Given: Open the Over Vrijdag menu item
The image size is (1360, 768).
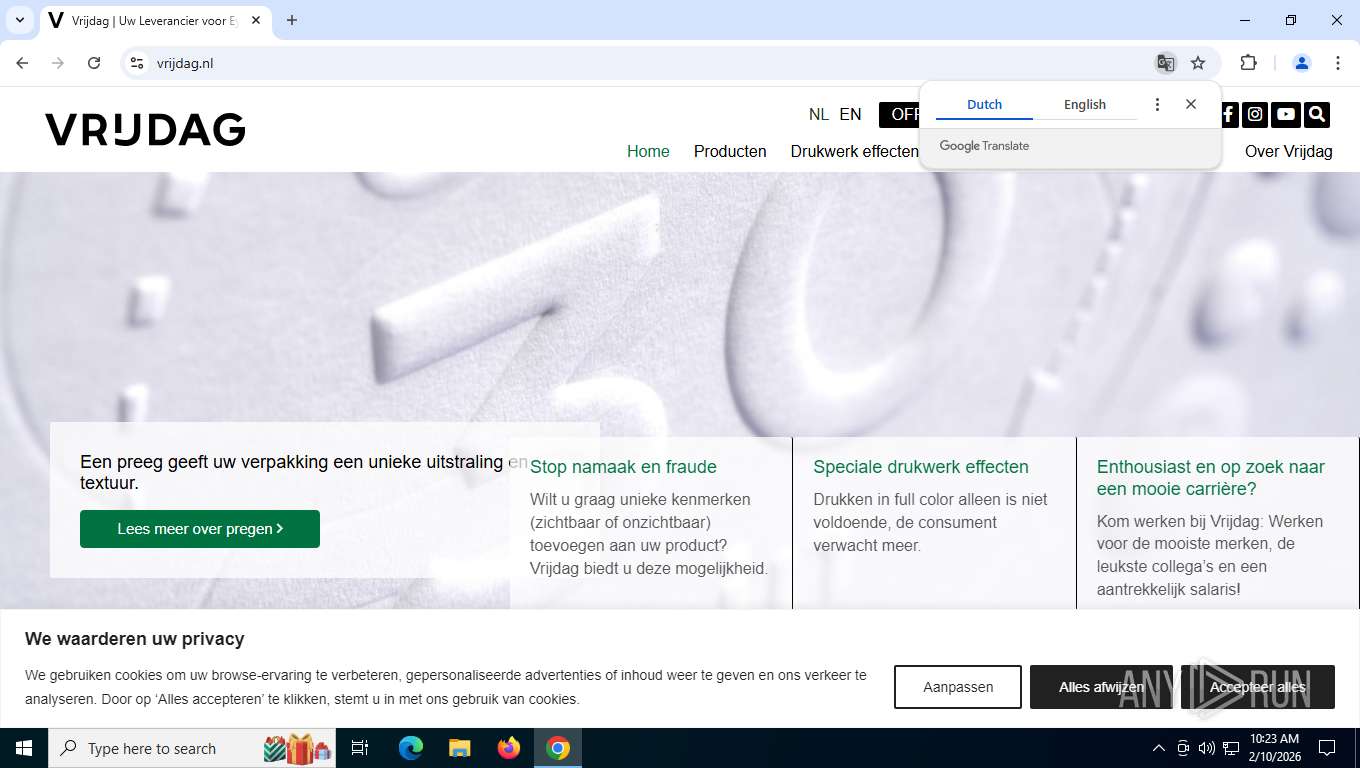Looking at the screenshot, I should click(1288, 151).
